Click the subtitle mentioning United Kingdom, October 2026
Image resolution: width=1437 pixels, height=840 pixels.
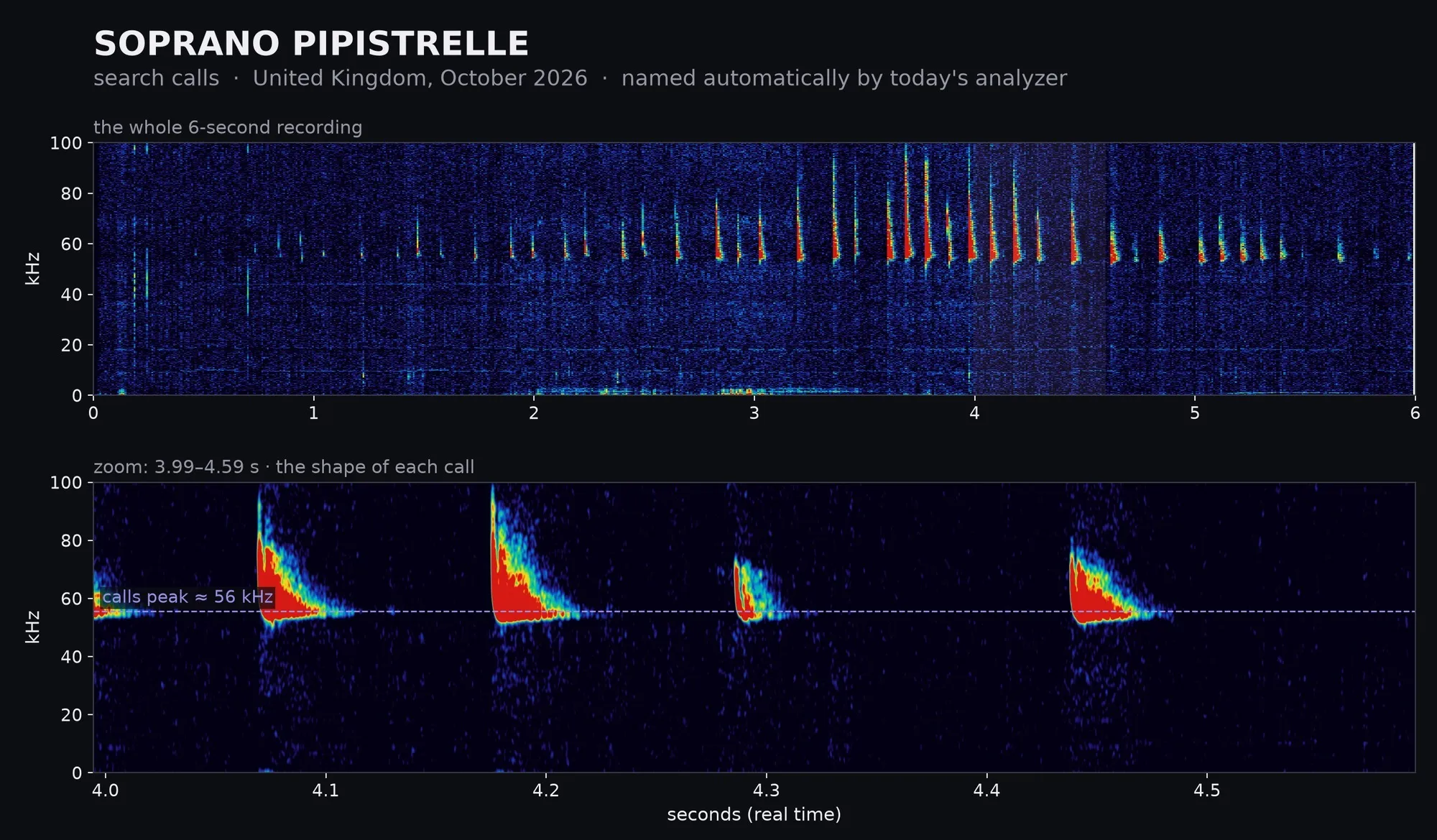pos(580,78)
